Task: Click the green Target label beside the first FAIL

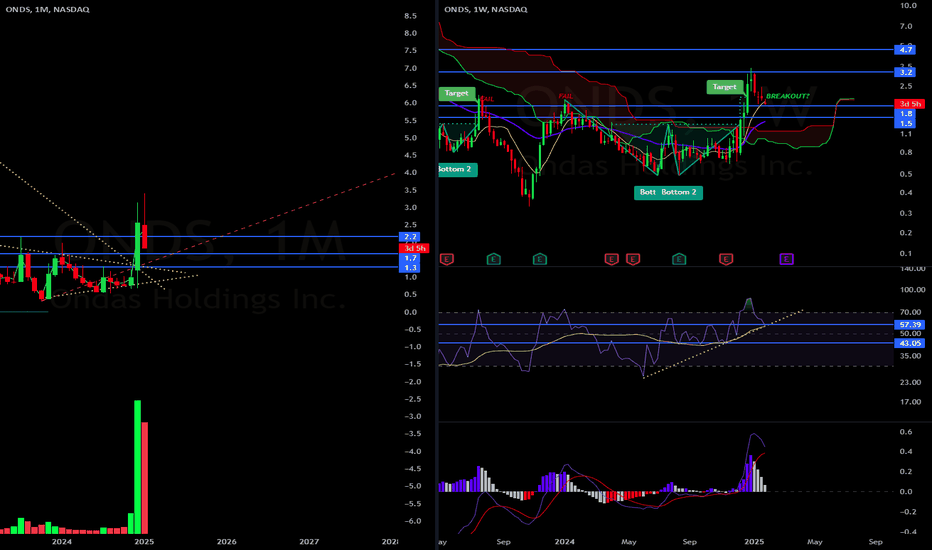Action: point(456,93)
